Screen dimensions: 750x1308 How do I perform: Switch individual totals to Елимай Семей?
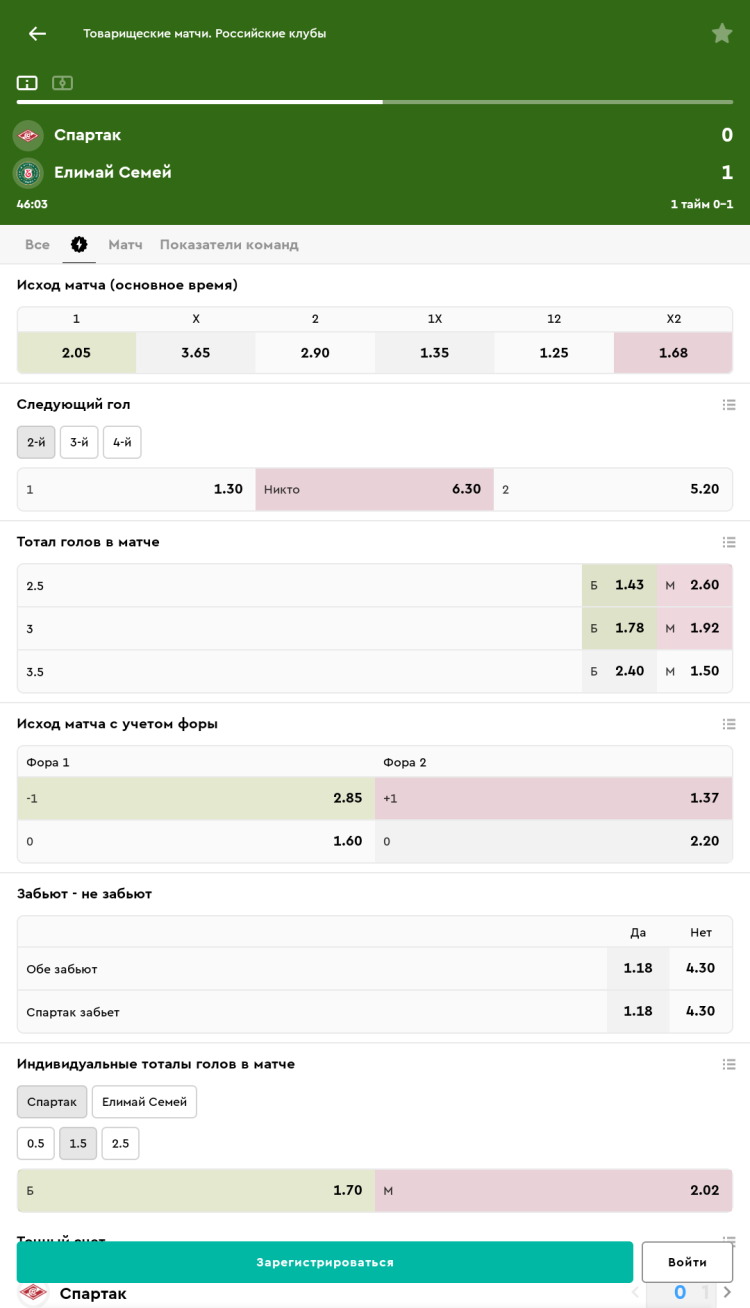[x=144, y=1102]
